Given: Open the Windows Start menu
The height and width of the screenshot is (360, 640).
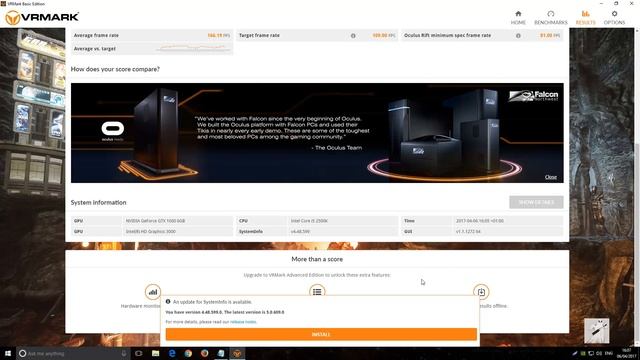Looking at the screenshot, I should coord(8,353).
